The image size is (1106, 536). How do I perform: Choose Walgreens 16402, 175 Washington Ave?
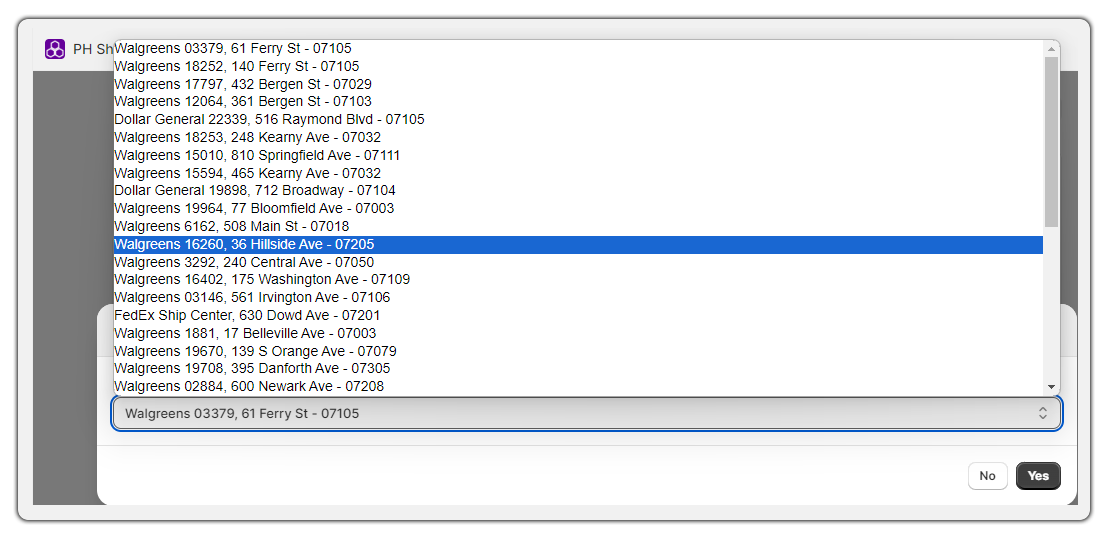point(578,279)
